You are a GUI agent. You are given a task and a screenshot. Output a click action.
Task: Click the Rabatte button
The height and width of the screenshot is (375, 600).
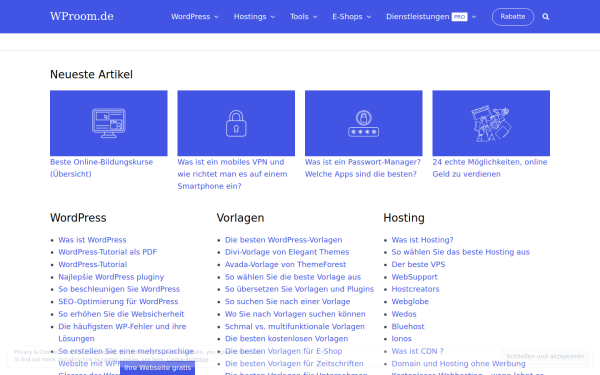pos(513,17)
